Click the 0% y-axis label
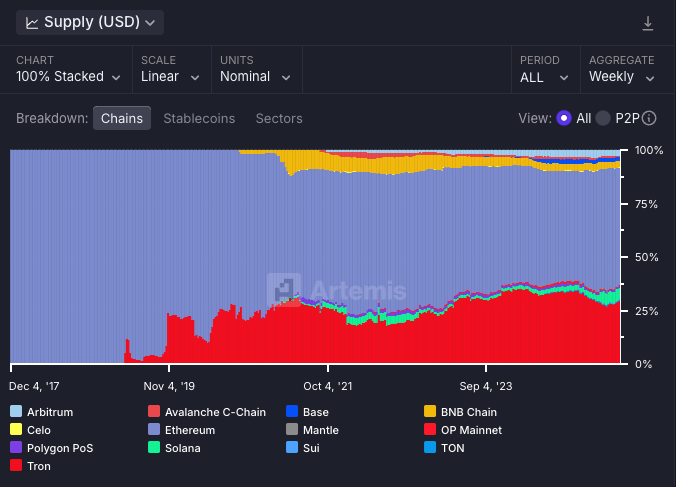 [643, 364]
